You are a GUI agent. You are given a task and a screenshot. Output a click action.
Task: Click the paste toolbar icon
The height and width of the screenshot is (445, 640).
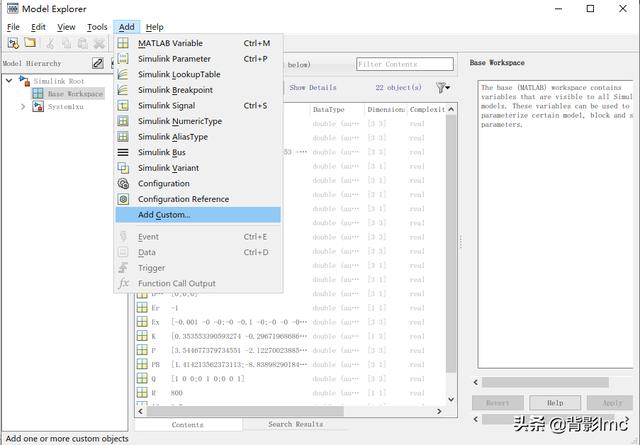(82, 43)
